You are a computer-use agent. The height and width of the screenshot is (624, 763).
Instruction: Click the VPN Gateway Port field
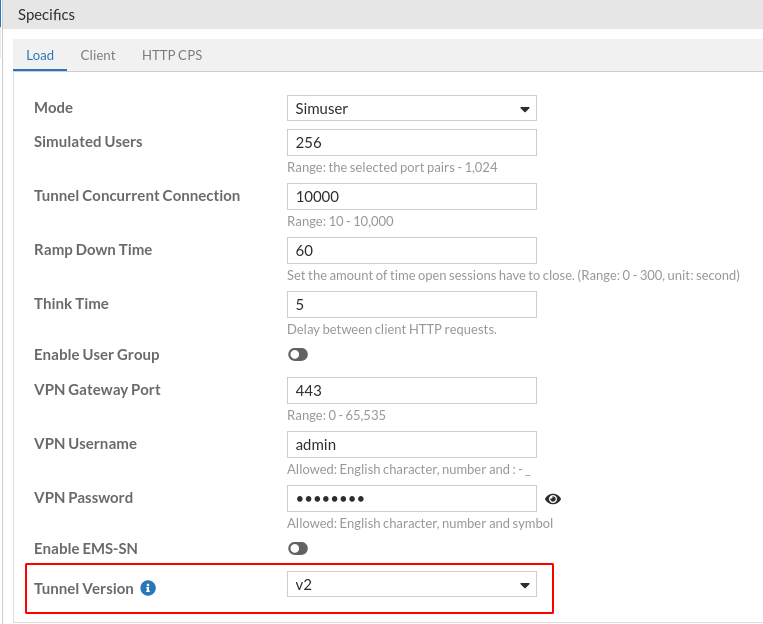(x=411, y=390)
